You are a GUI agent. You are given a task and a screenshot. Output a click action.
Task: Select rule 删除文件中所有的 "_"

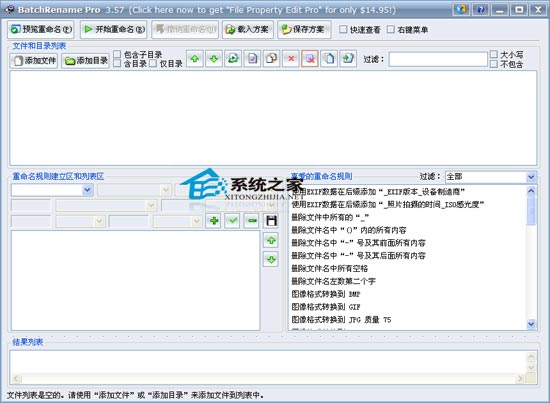(330, 217)
